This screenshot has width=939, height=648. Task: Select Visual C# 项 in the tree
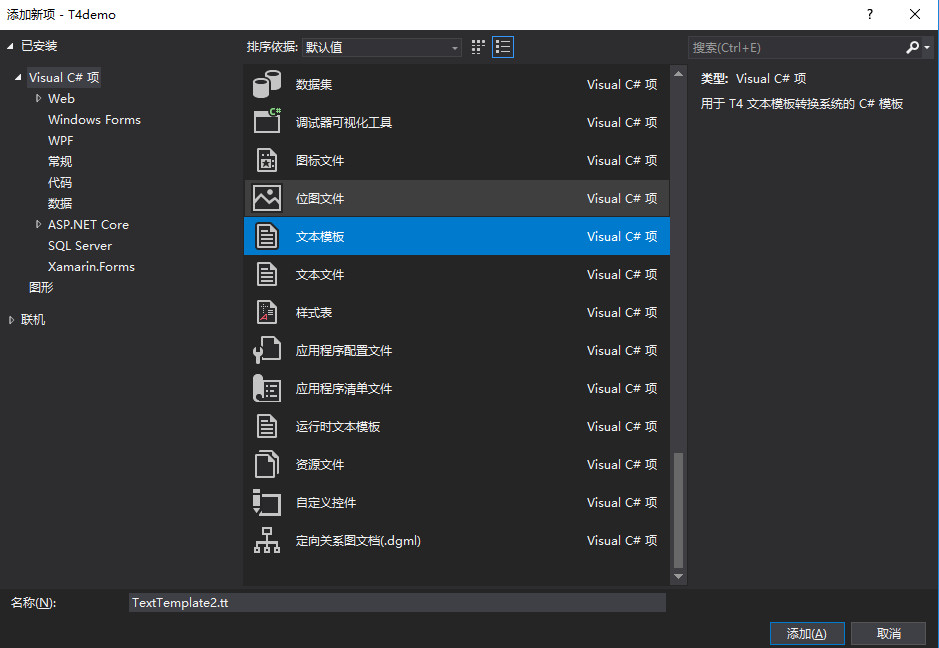tap(64, 77)
